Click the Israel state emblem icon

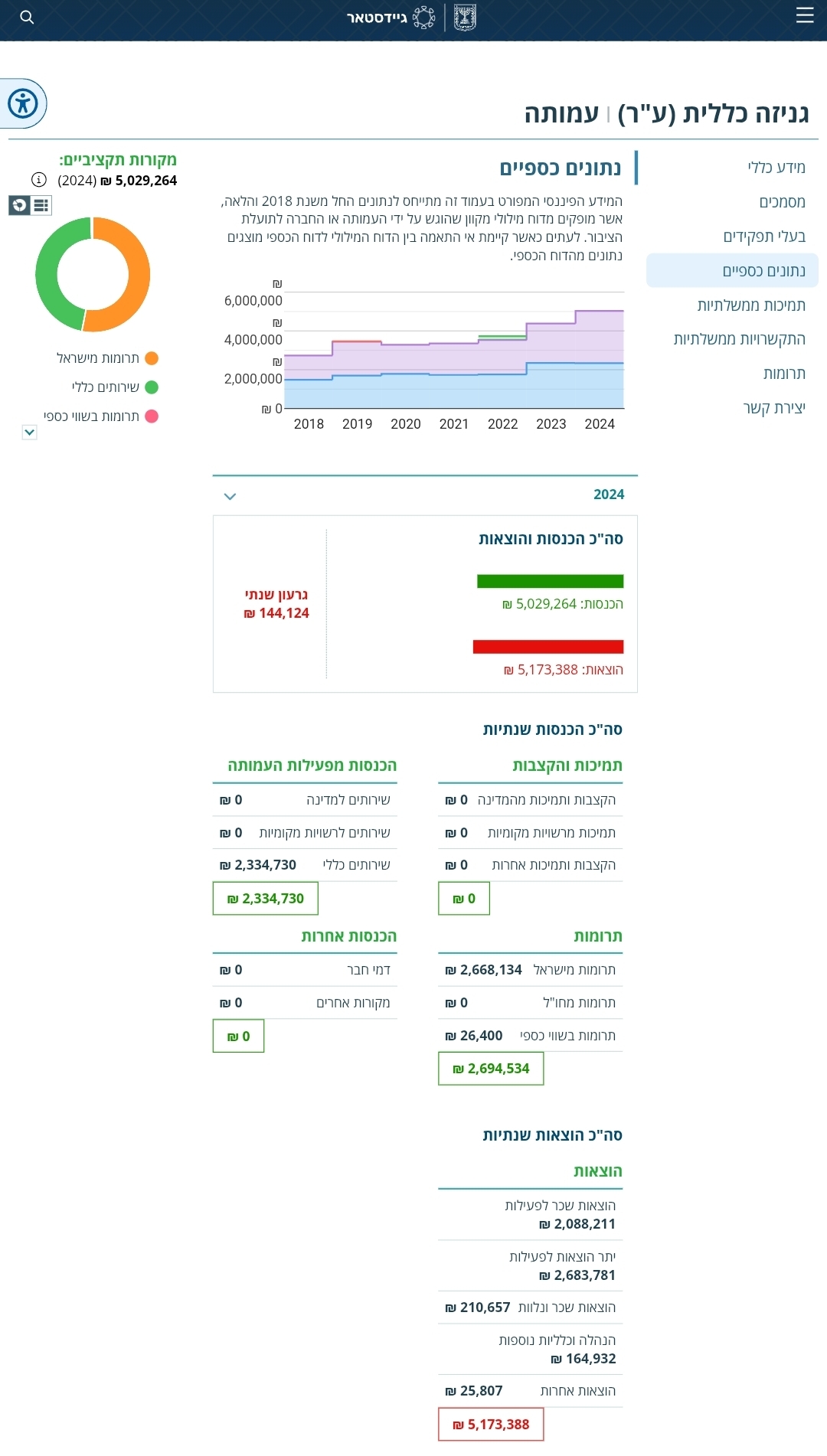point(465,17)
